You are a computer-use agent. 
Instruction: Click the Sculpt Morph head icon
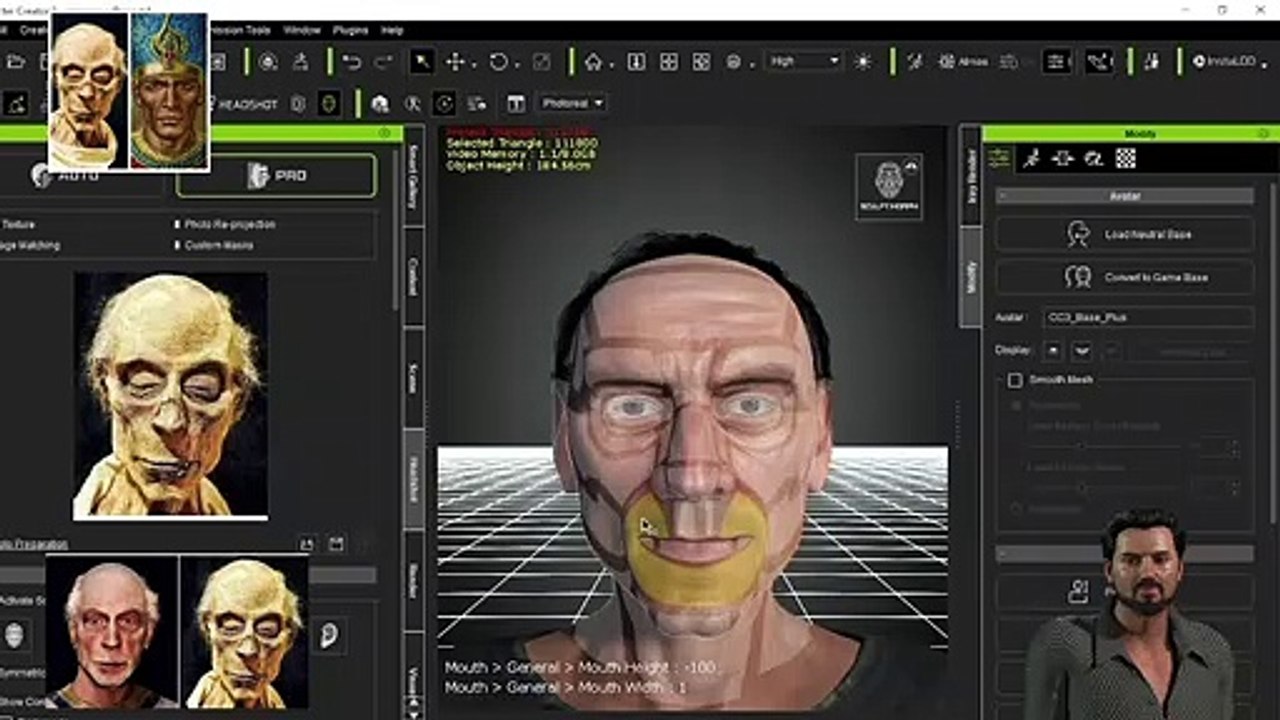(x=890, y=186)
